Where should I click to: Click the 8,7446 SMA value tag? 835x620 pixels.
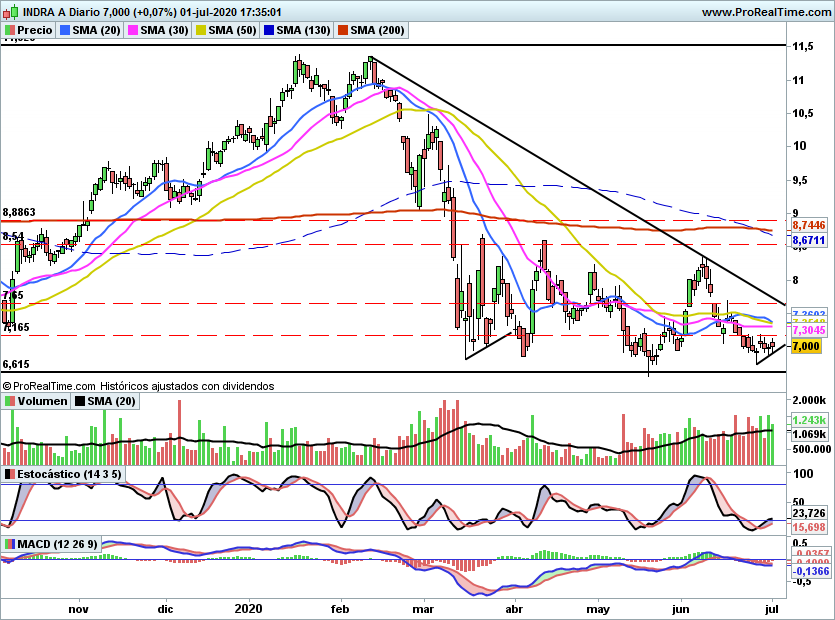808,225
